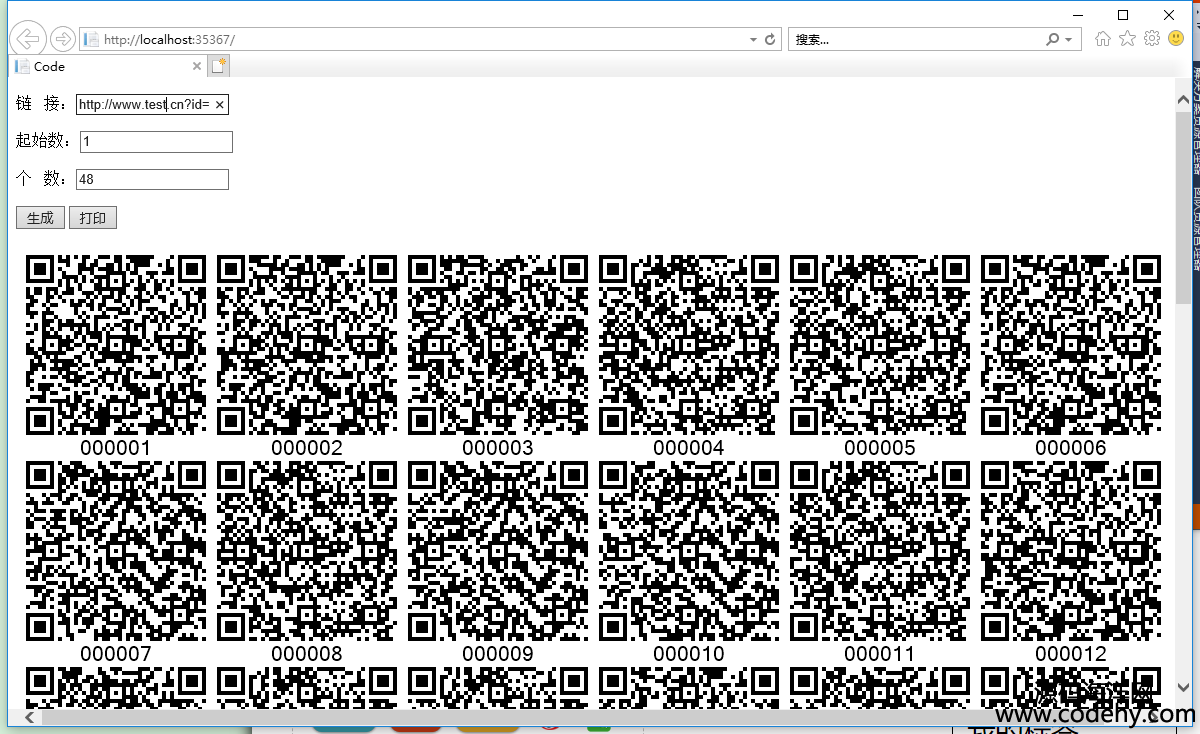Click QR code labeled 000010
The height and width of the screenshot is (734, 1200).
688,551
